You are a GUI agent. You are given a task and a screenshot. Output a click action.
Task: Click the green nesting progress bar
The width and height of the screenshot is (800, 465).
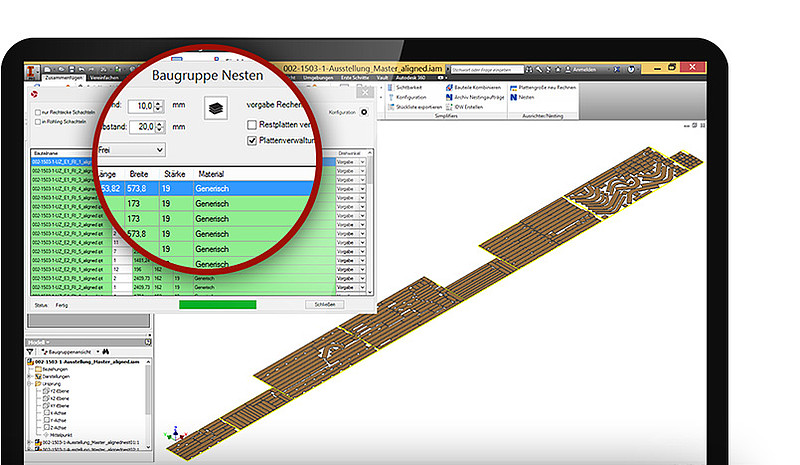coord(218,305)
